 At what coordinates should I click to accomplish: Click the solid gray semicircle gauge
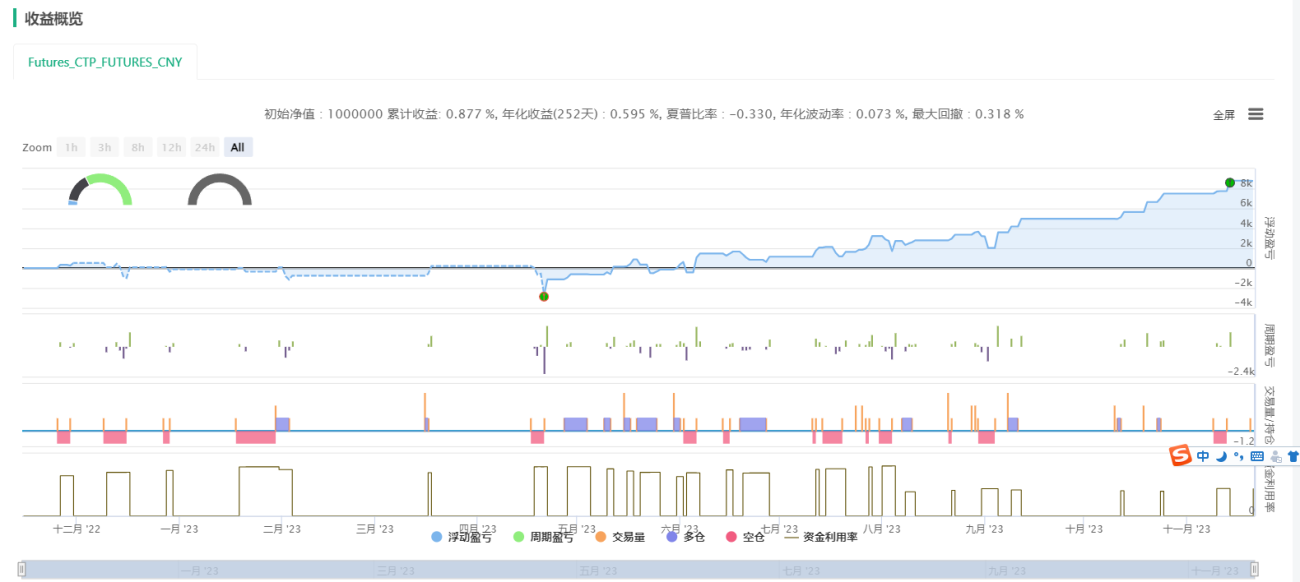click(x=220, y=189)
